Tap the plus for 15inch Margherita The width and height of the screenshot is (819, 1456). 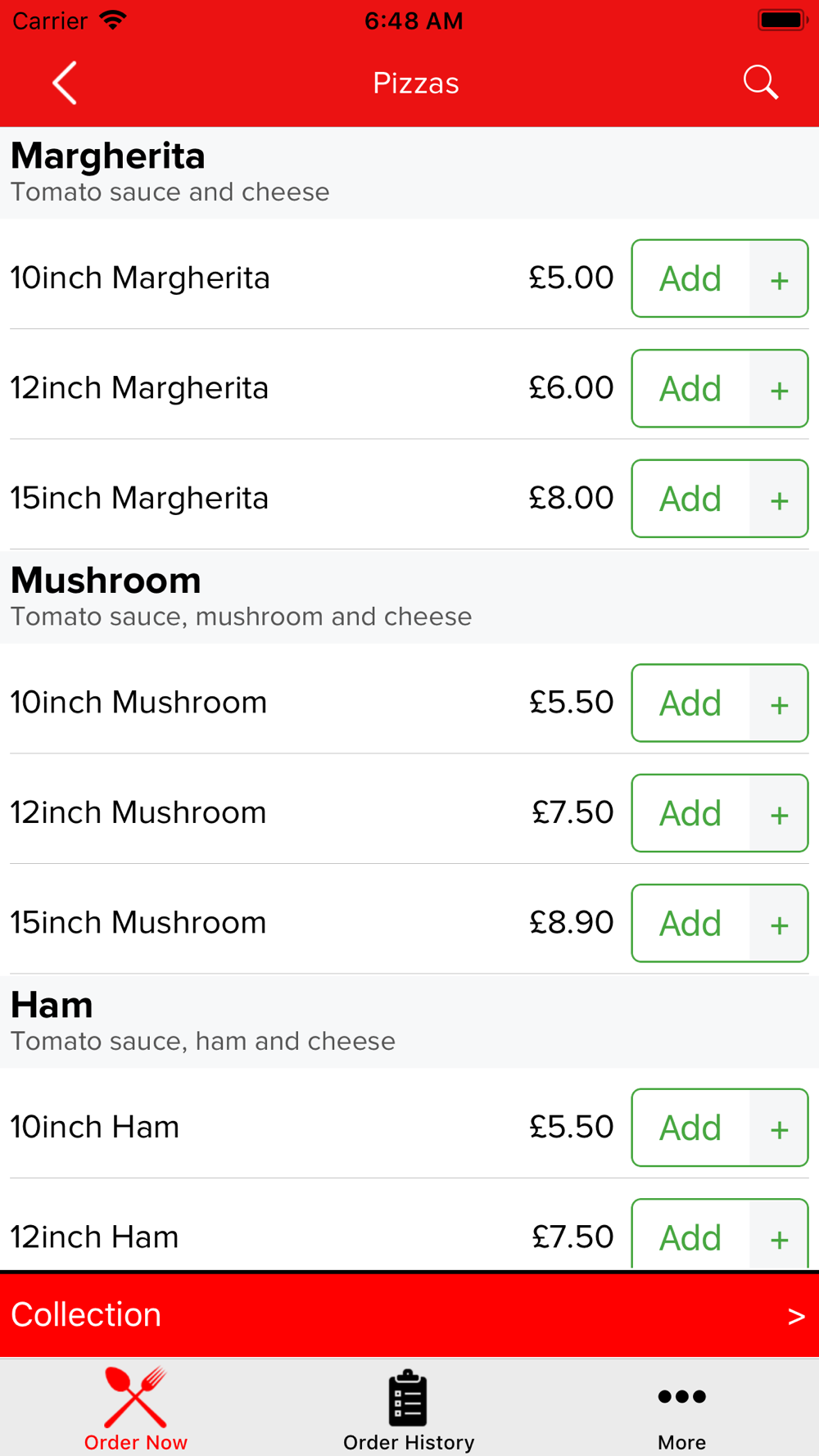pyautogui.click(x=779, y=499)
